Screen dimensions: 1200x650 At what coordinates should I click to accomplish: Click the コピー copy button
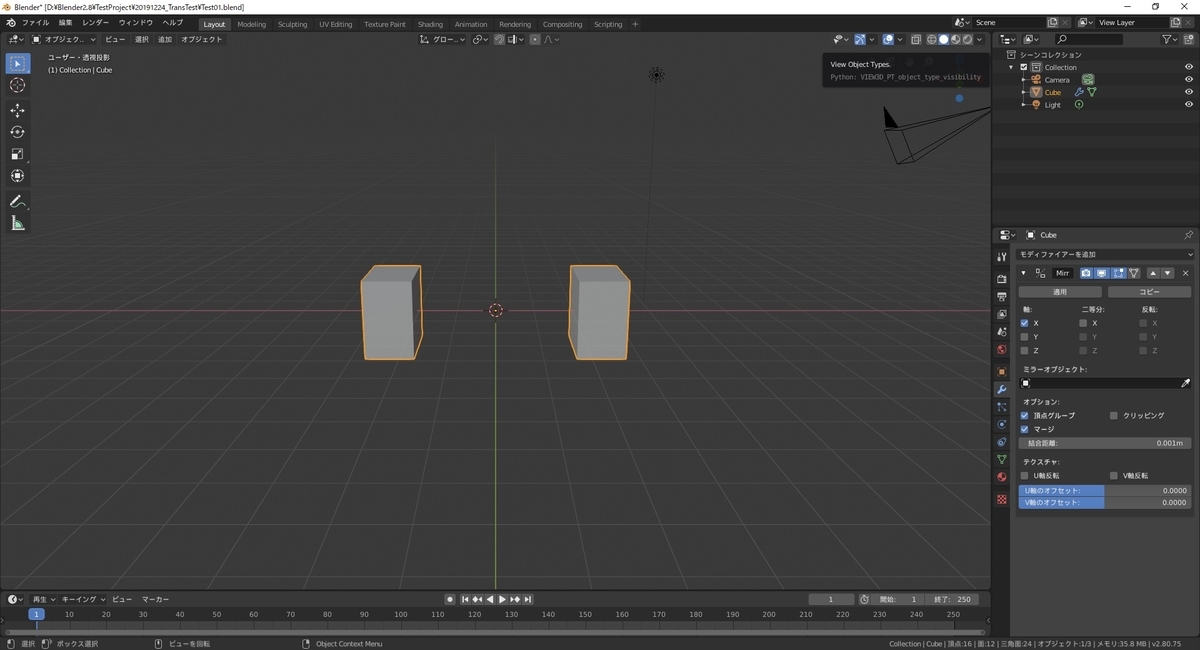[1150, 292]
